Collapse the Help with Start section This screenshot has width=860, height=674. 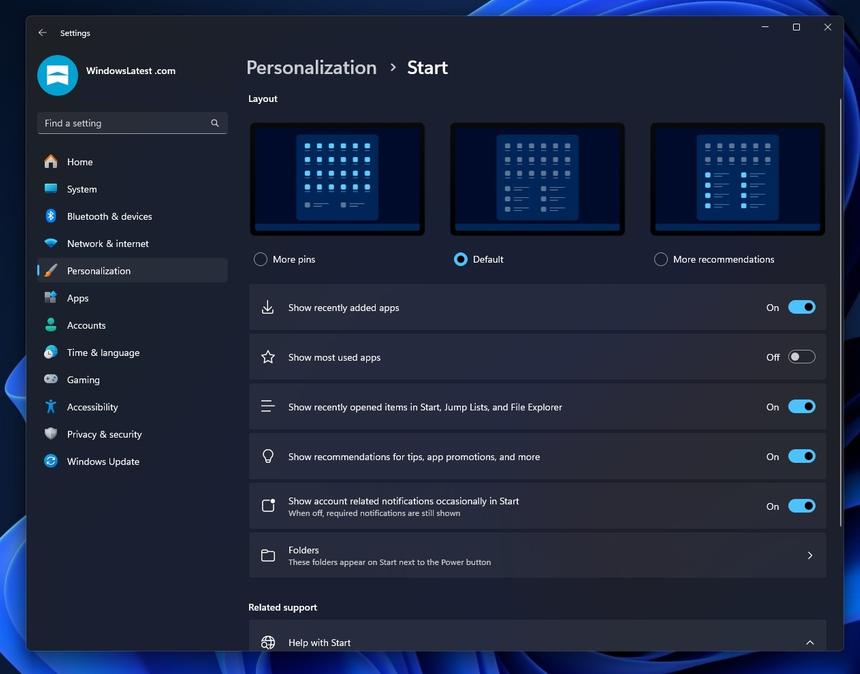[809, 642]
